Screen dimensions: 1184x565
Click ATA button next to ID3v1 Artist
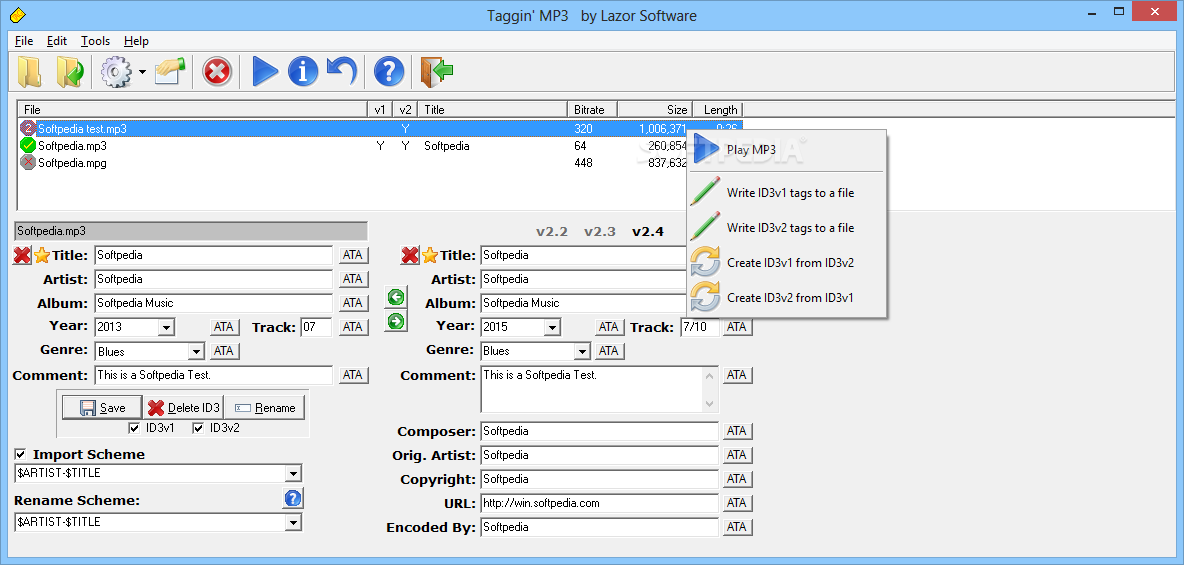(x=353, y=279)
